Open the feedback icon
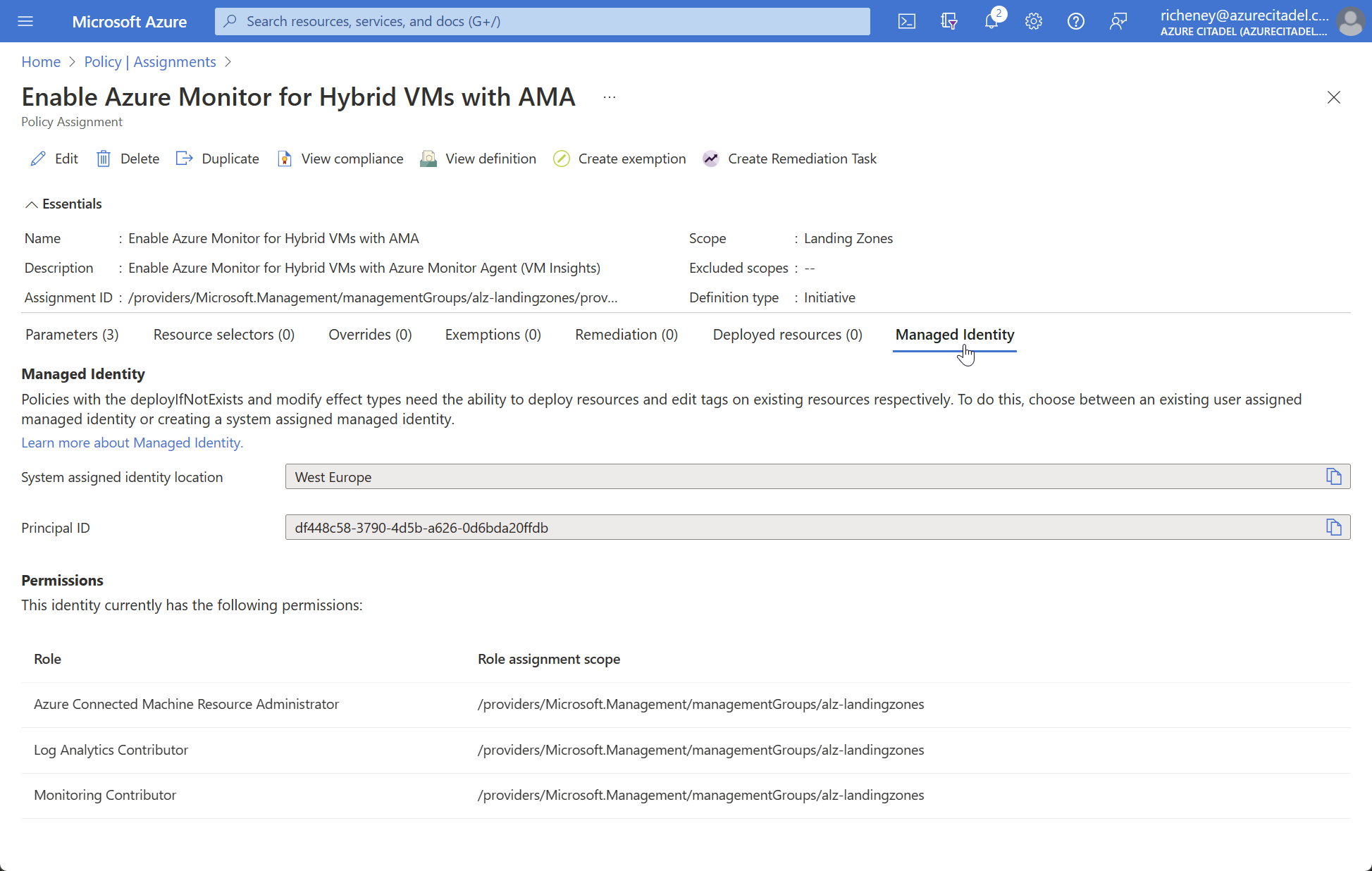The width and height of the screenshot is (1372, 871). tap(1118, 21)
